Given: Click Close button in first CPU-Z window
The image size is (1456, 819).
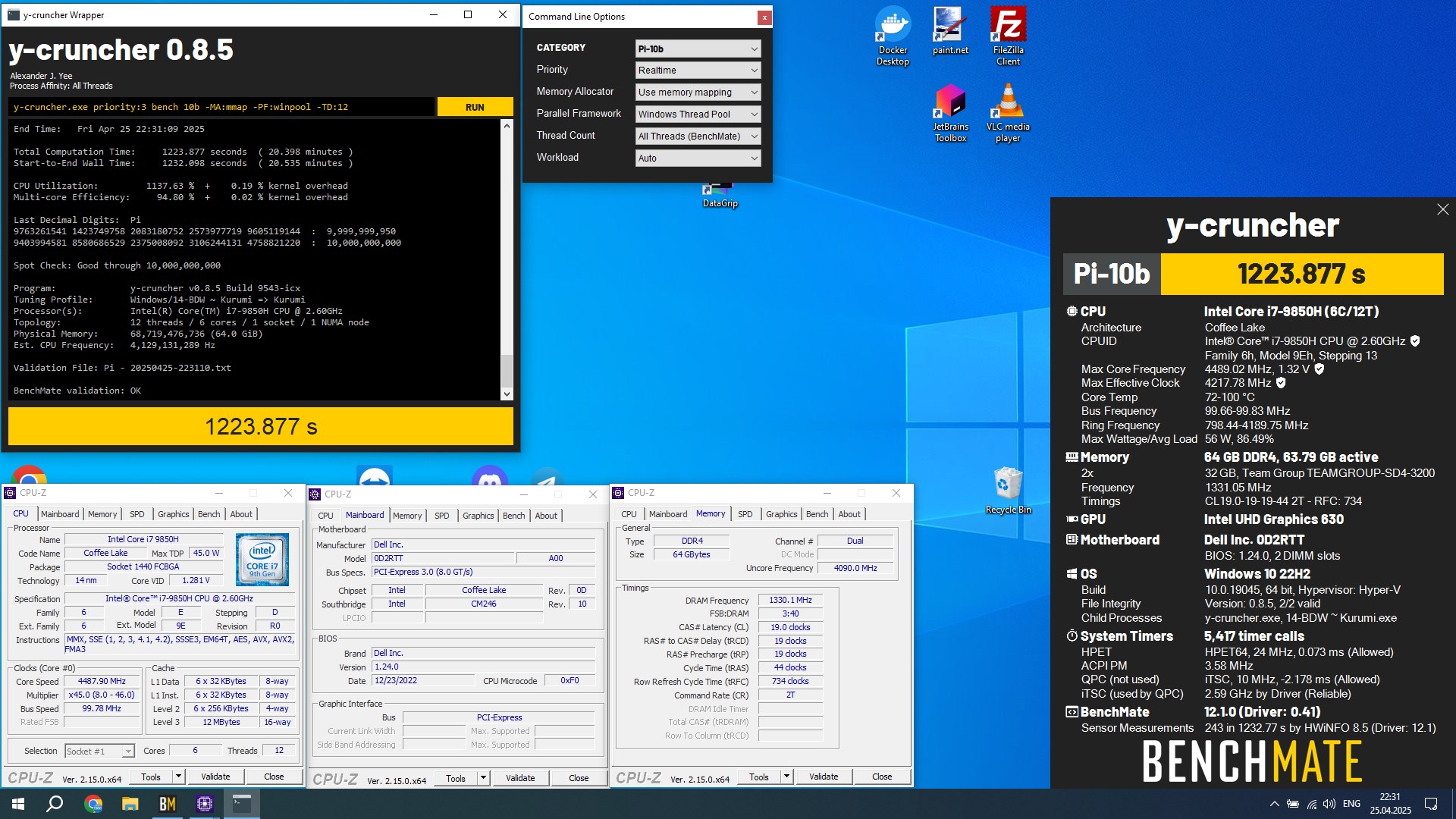Looking at the screenshot, I should [274, 777].
